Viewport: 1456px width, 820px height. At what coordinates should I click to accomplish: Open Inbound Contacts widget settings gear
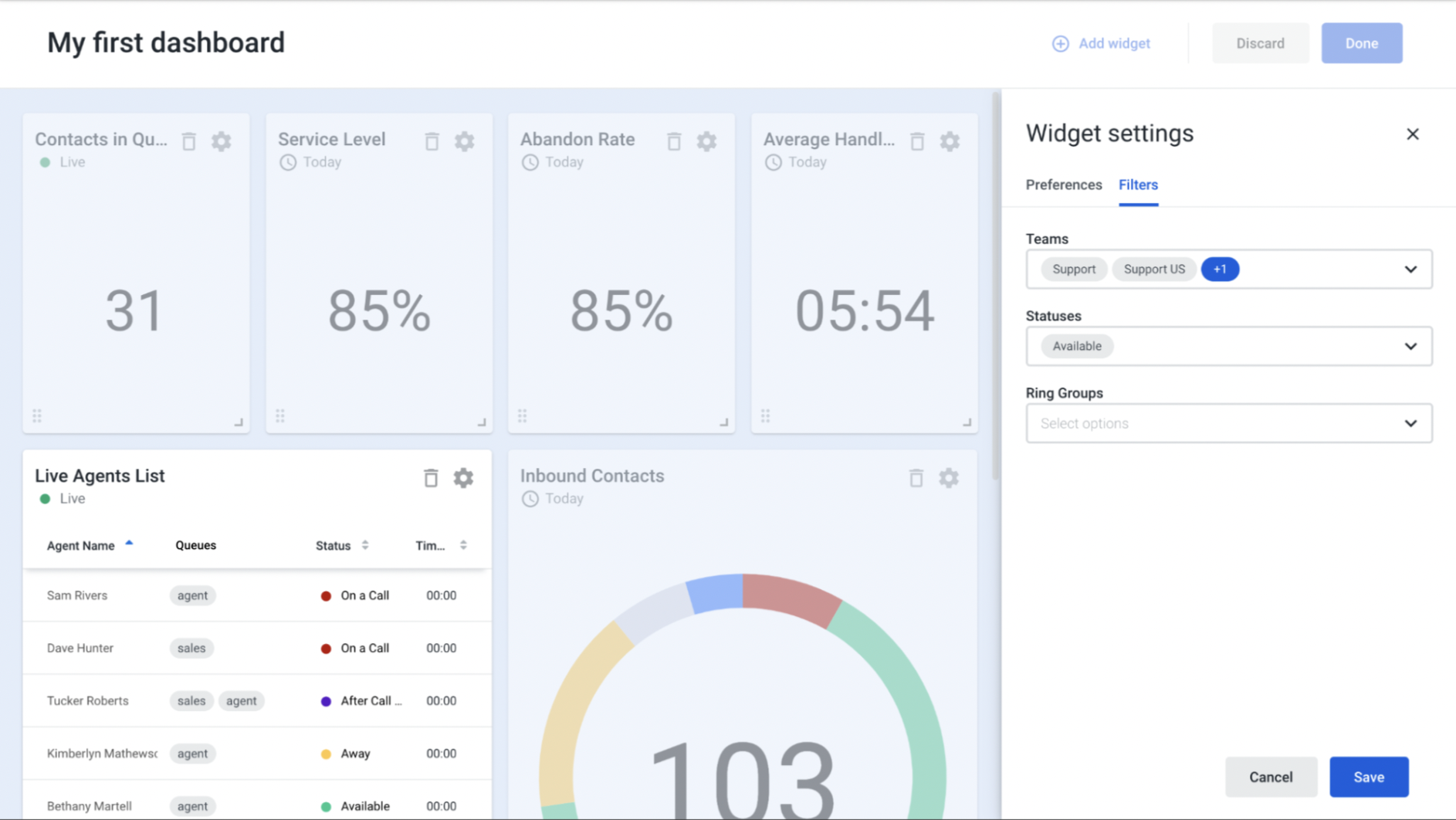tap(949, 478)
